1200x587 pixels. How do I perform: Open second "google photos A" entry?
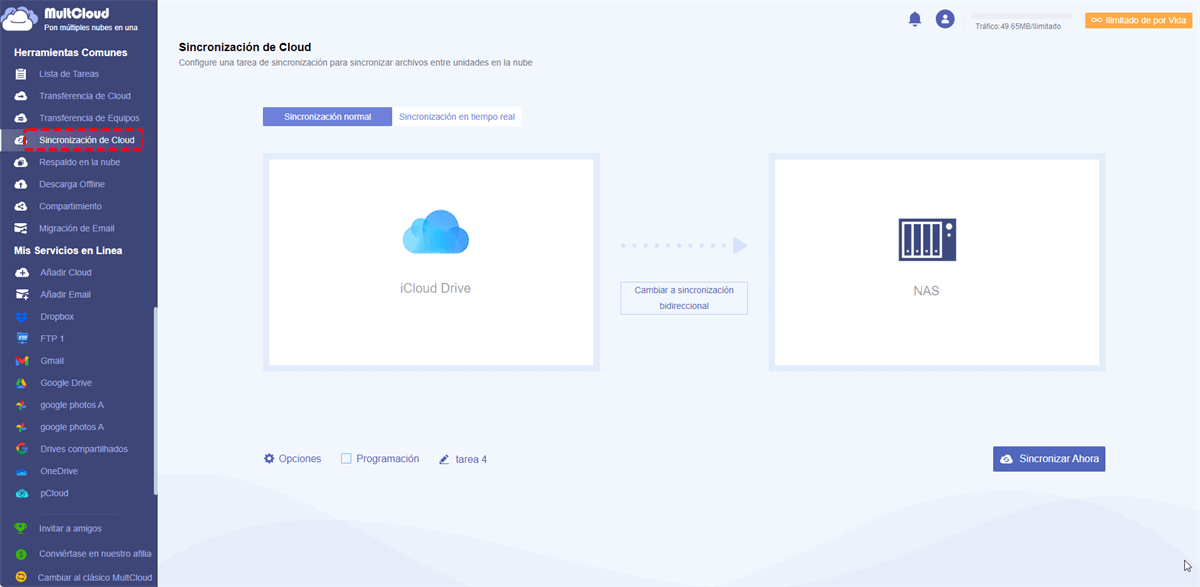[x=72, y=427]
